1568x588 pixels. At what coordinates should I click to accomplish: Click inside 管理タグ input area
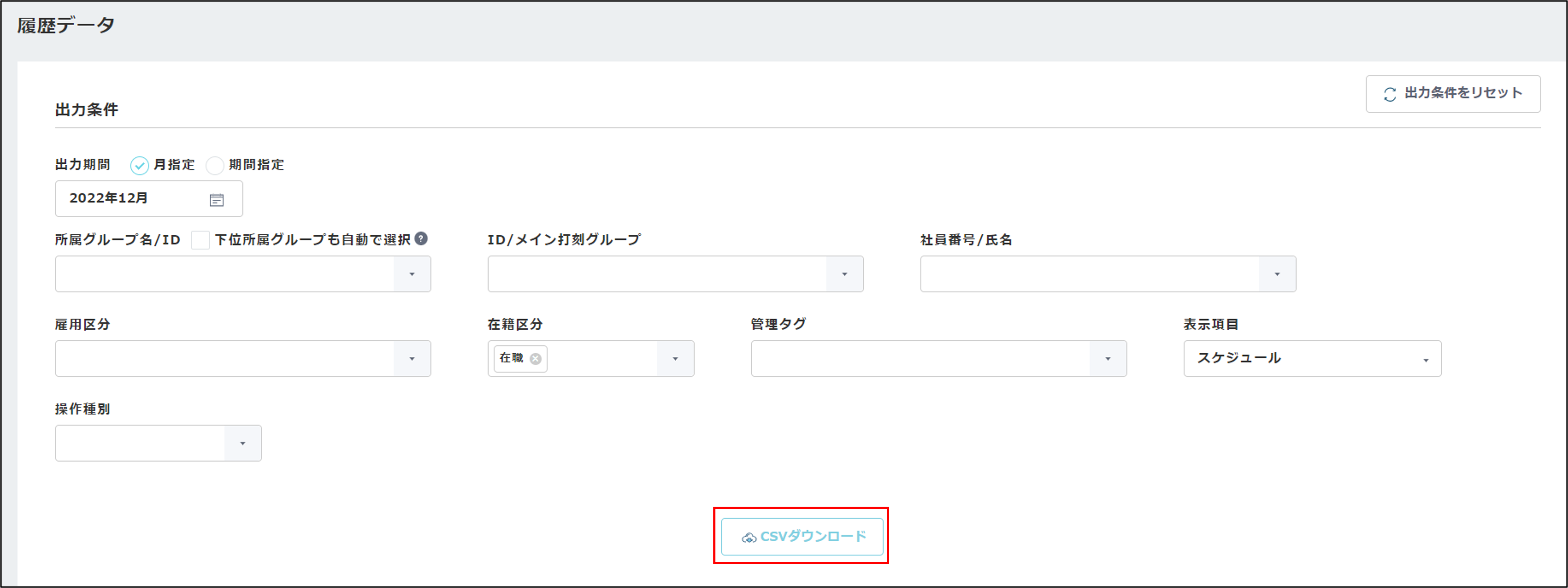[919, 359]
